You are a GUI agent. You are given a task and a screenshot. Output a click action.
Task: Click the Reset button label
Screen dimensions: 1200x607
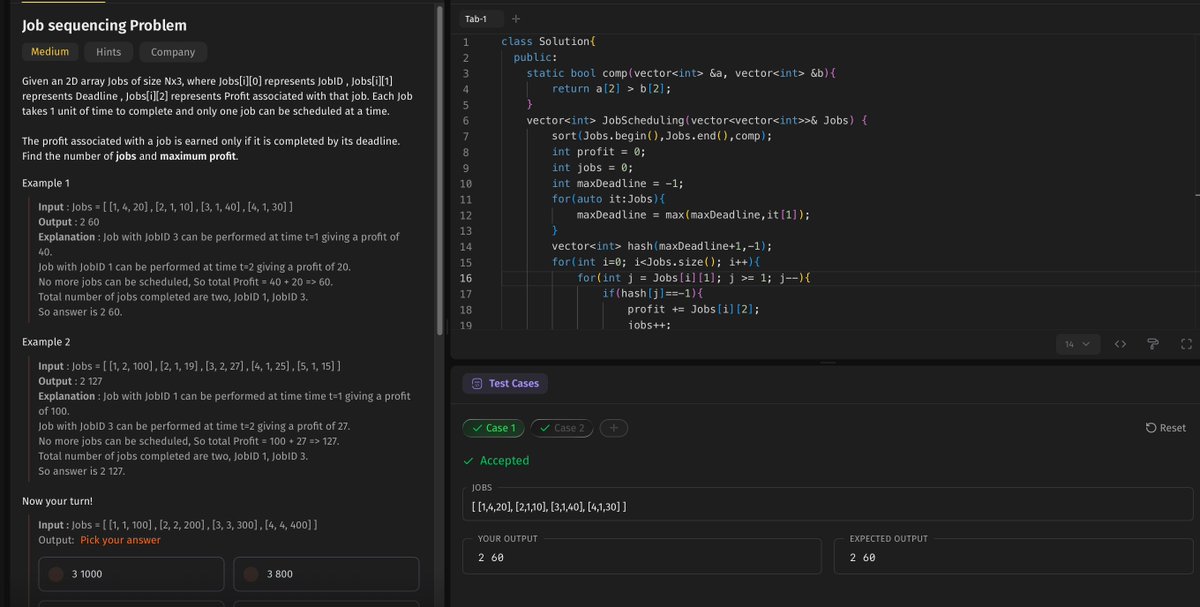[1173, 428]
